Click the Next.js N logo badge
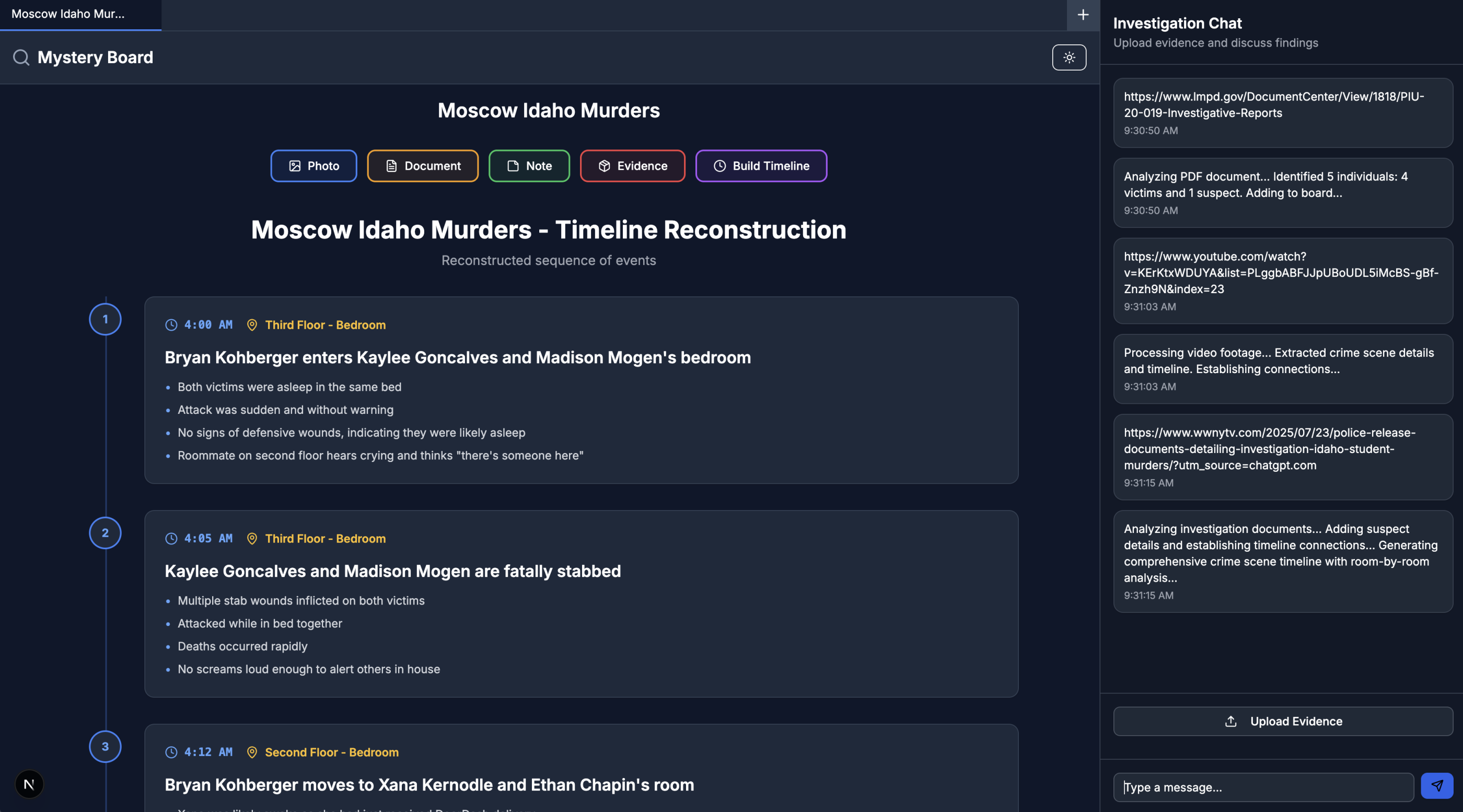Image resolution: width=1463 pixels, height=812 pixels. (x=29, y=784)
